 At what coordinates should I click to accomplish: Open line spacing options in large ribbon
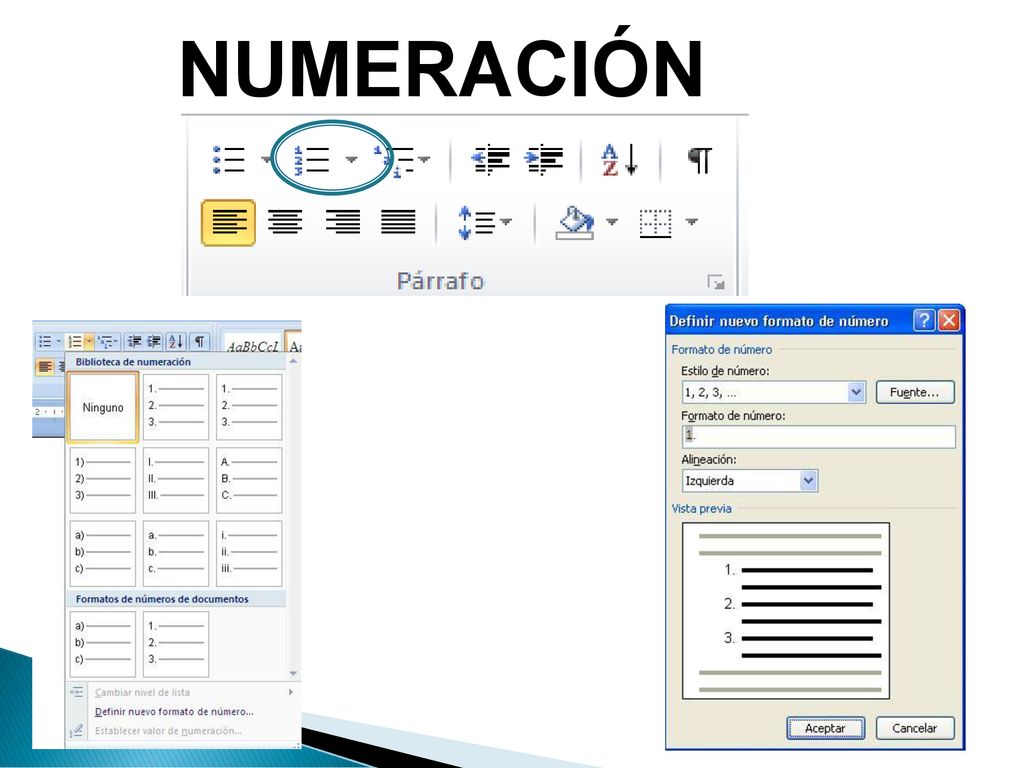477,223
